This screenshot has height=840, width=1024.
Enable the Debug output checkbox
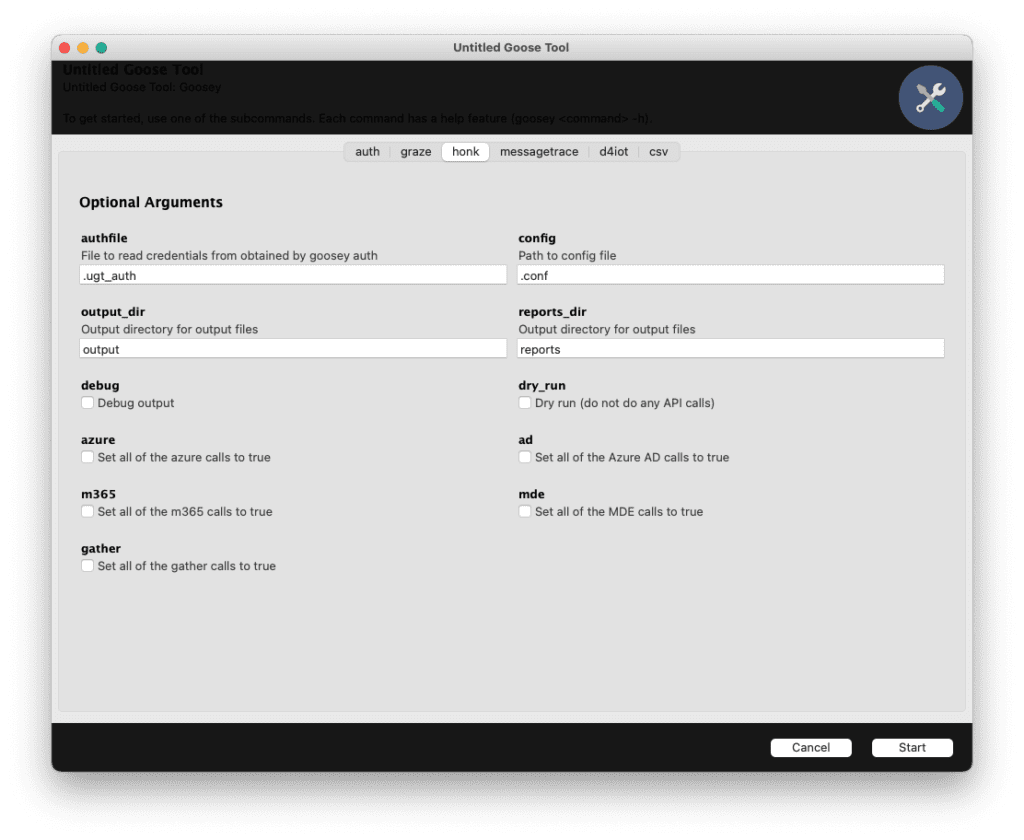point(88,402)
